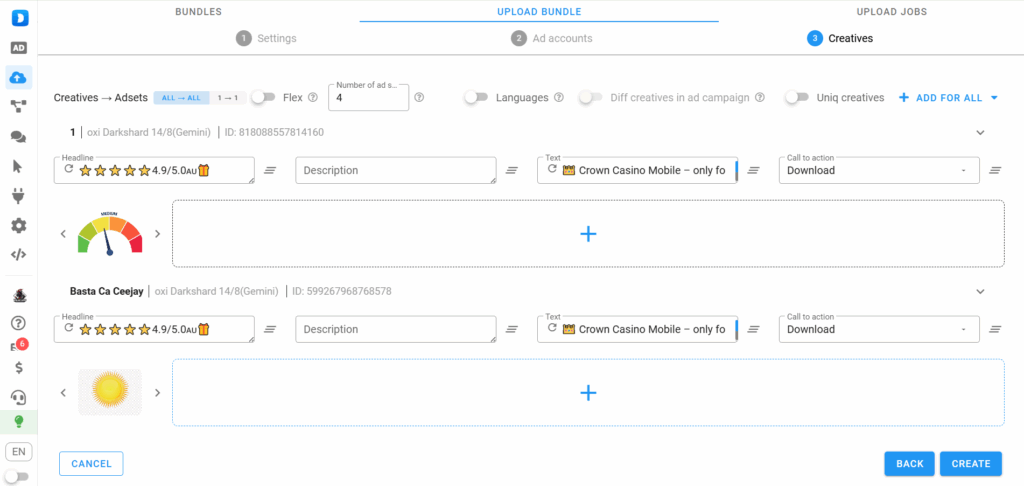Open first account Call to action dropdown
This screenshot has height=486, width=1024.
(879, 170)
